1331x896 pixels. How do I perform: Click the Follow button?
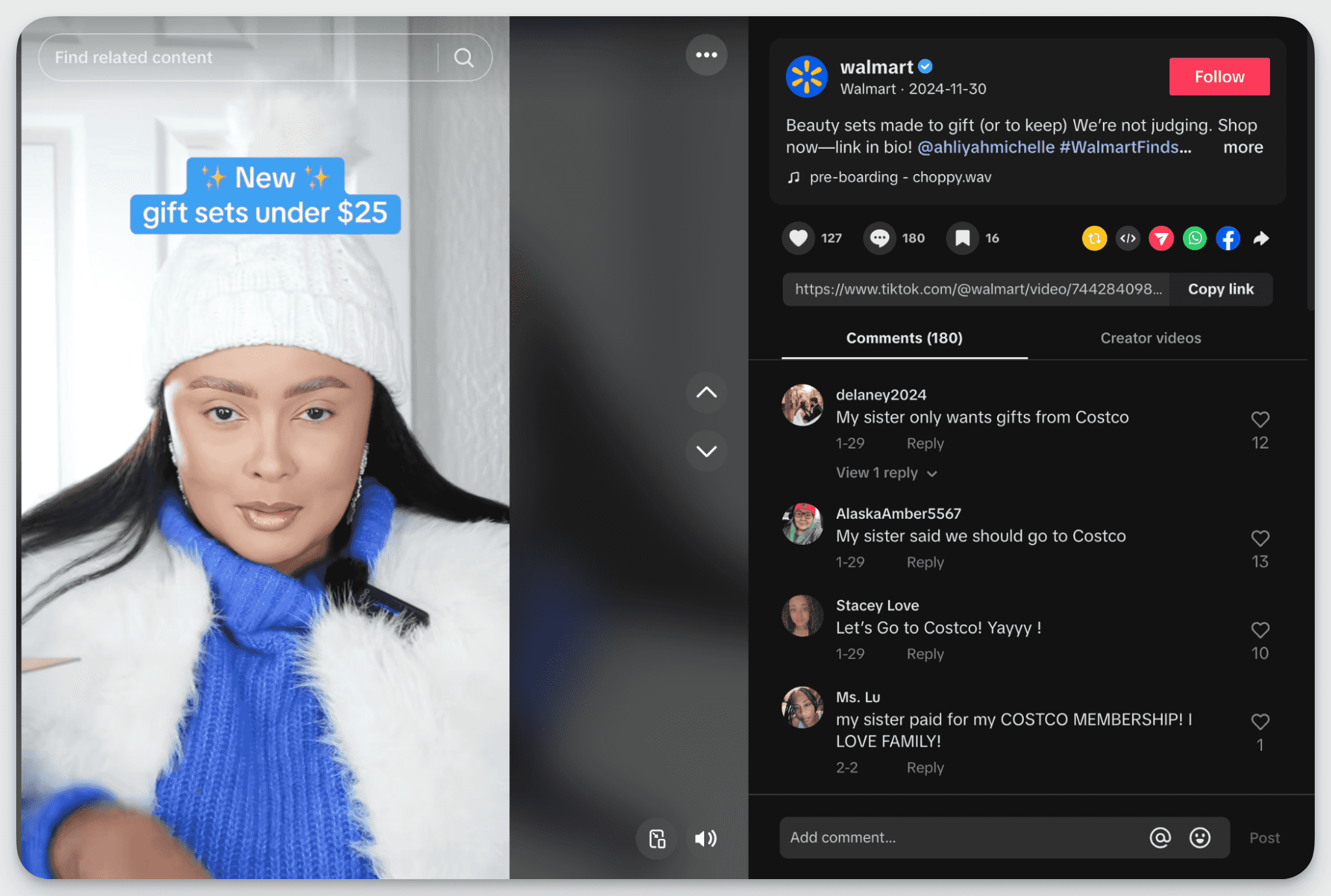(1219, 77)
